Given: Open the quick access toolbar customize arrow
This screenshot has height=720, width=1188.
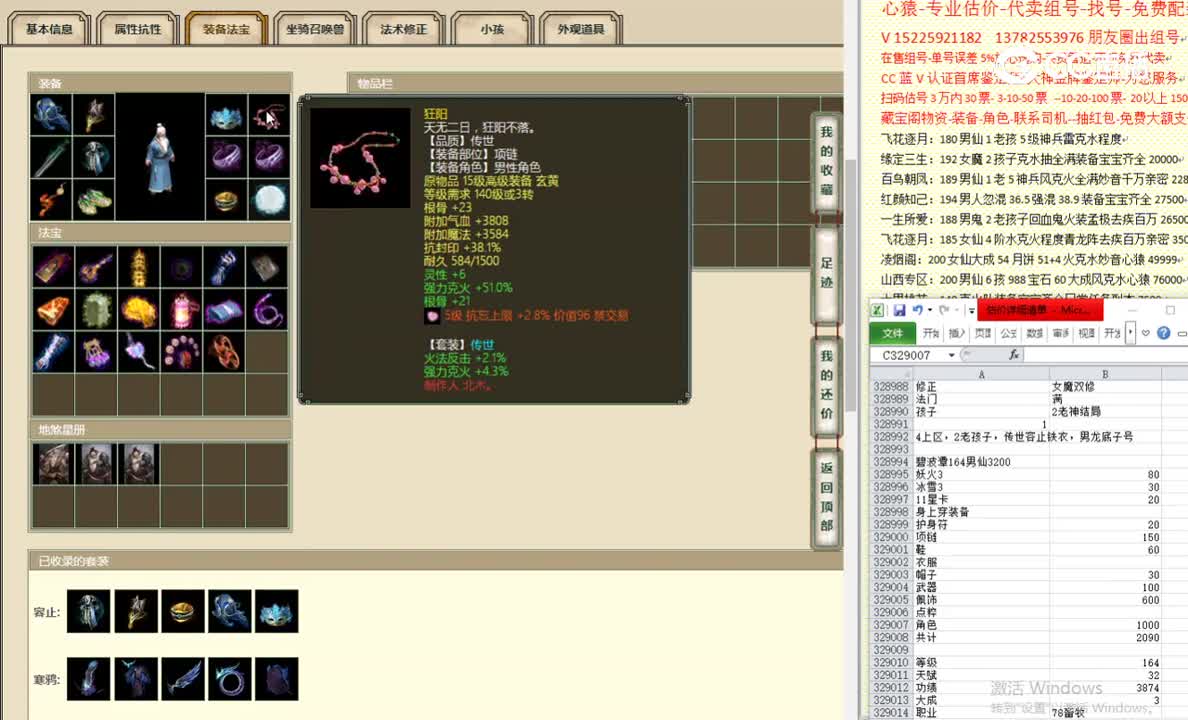Looking at the screenshot, I should tap(971, 310).
